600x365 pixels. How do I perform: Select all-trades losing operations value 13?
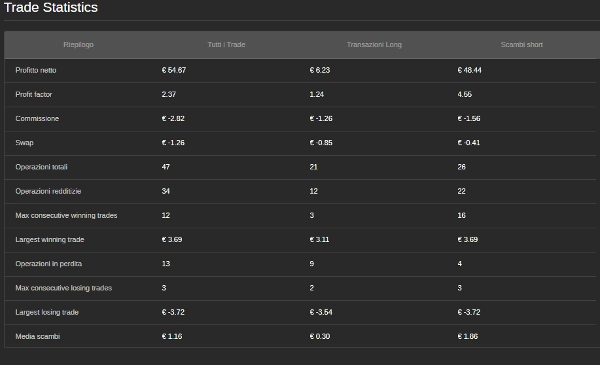coord(166,264)
